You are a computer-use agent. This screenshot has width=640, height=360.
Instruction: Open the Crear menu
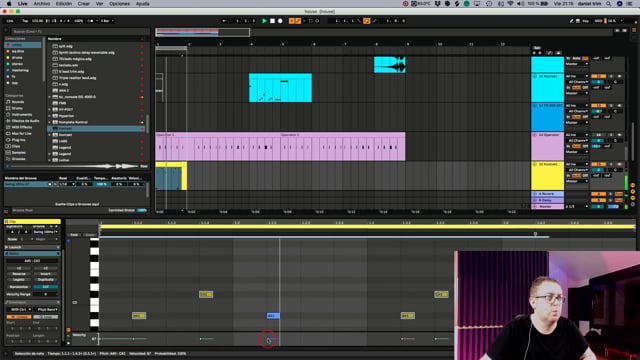click(x=84, y=4)
